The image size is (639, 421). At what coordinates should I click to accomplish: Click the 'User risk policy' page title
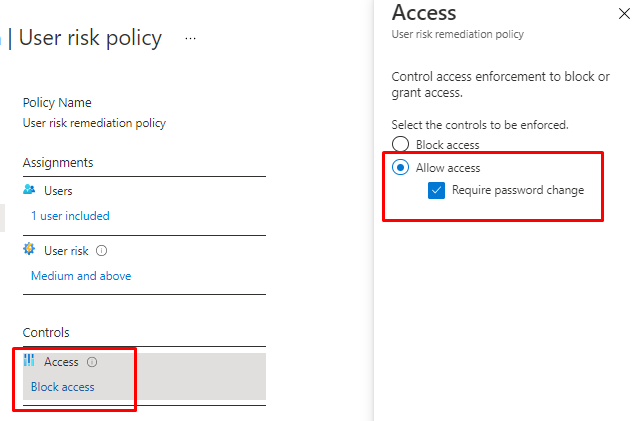click(90, 38)
